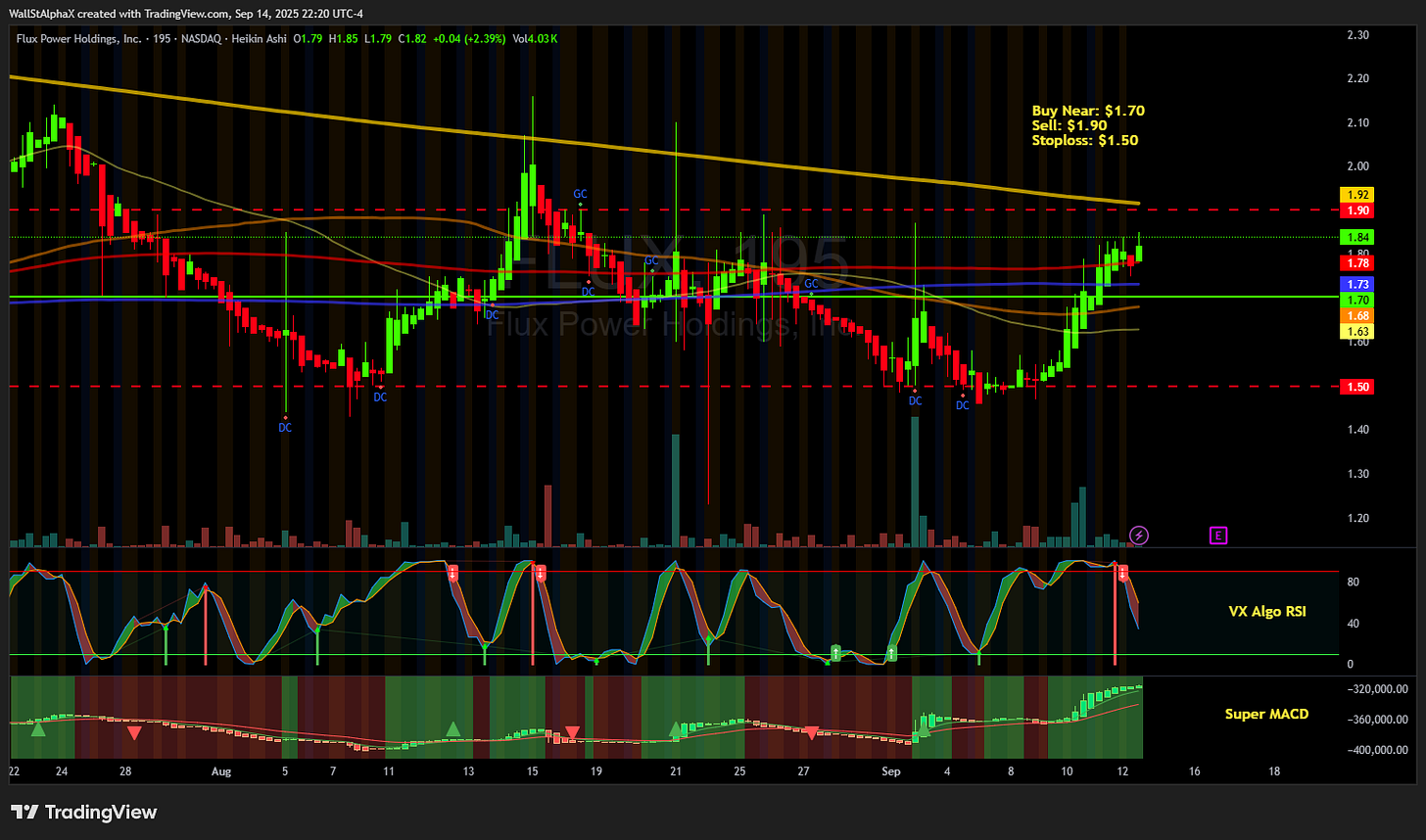
Task: Click the Super MACD panel label
Action: 1267,714
